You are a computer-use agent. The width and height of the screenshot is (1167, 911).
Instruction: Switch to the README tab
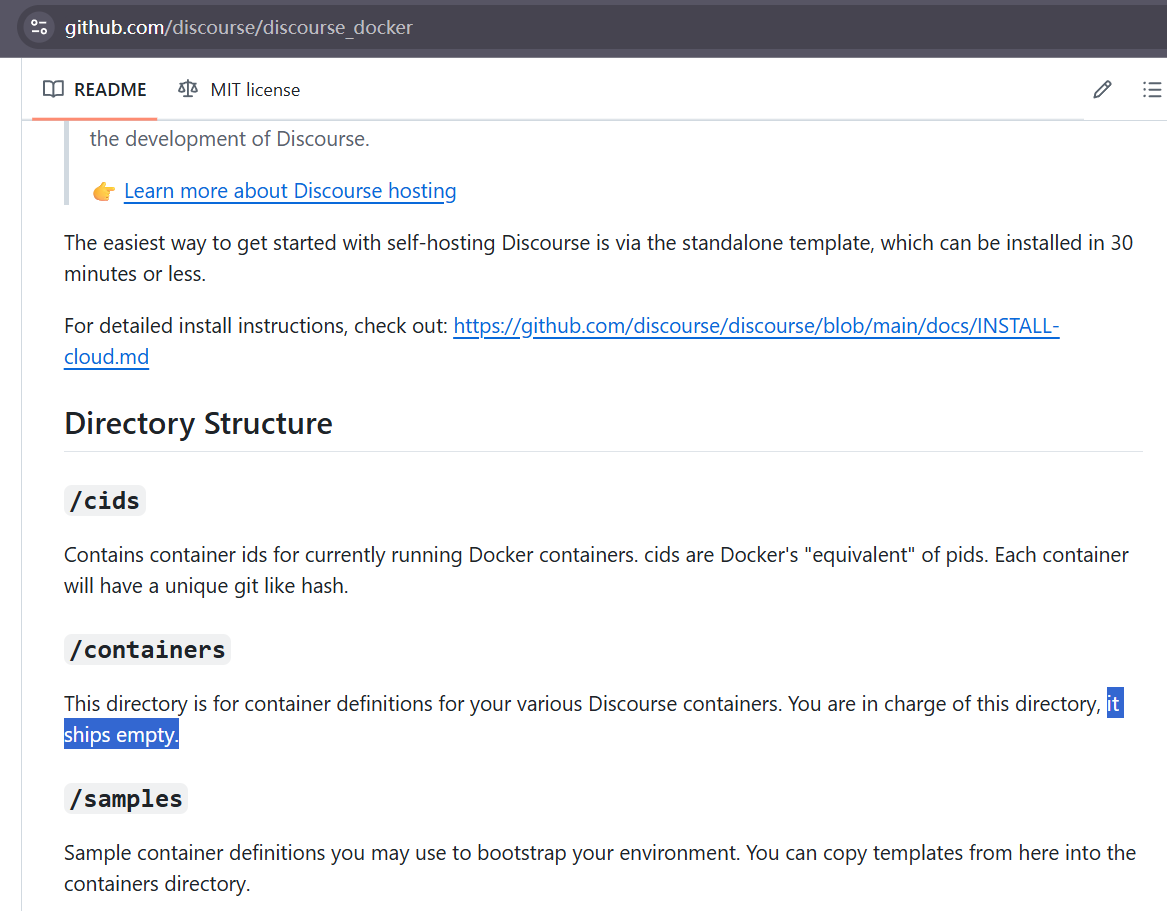95,89
